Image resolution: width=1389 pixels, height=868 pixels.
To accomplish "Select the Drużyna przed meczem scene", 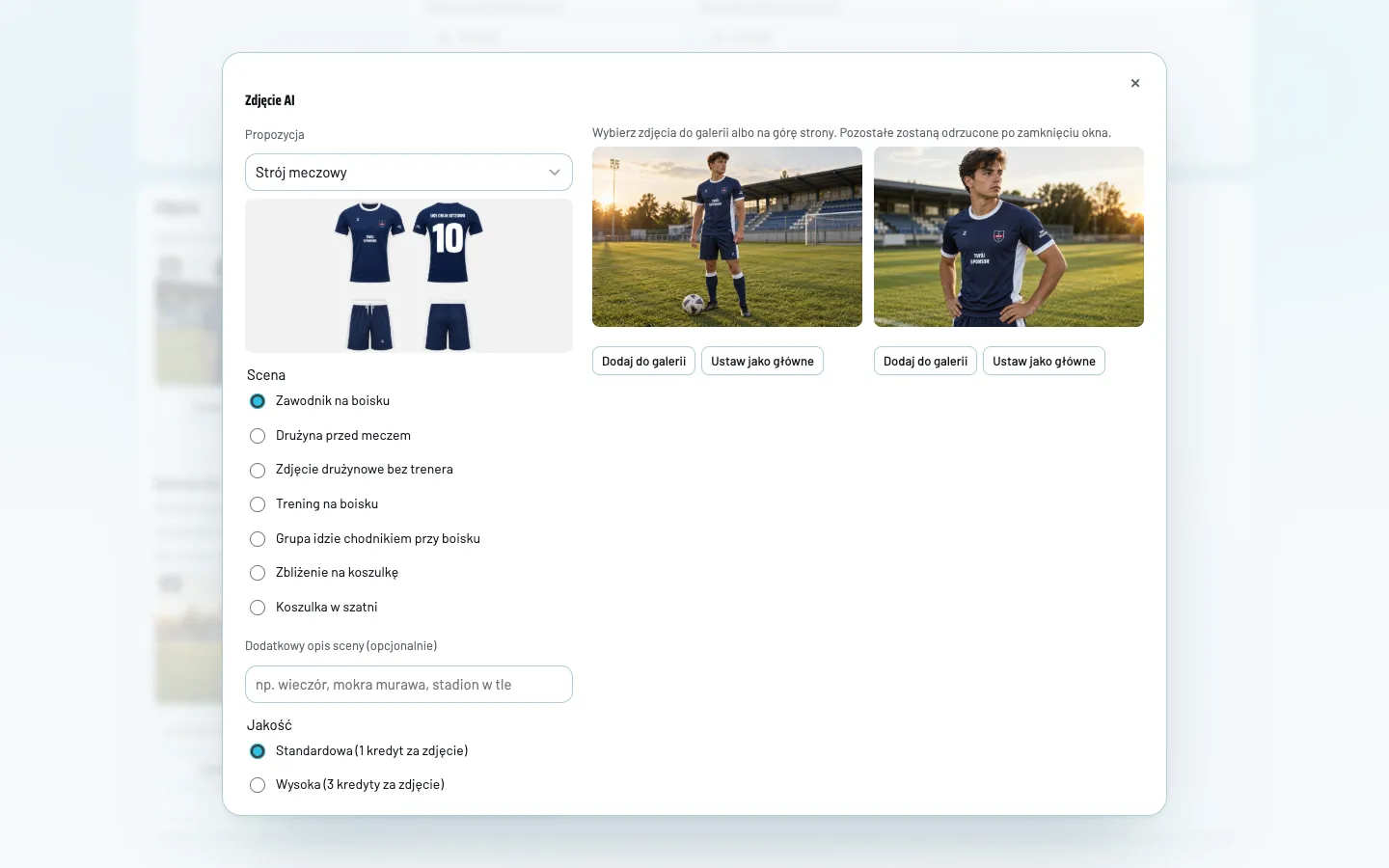I will 258,436.
